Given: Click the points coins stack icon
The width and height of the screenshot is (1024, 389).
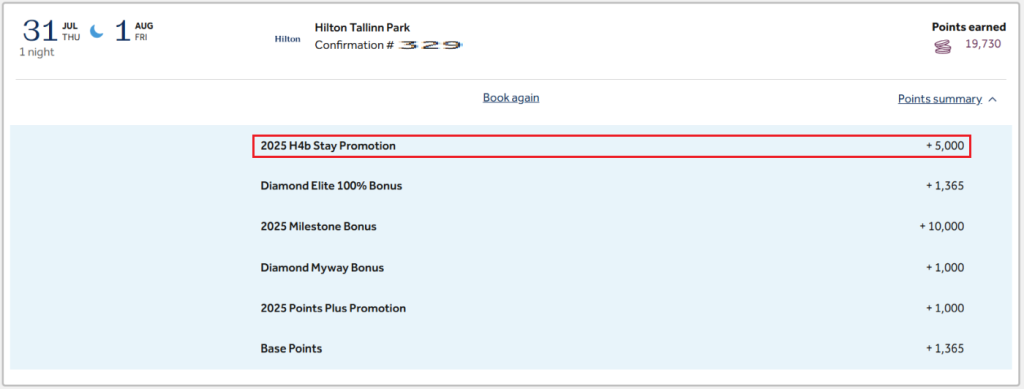Looking at the screenshot, I should pos(942,47).
